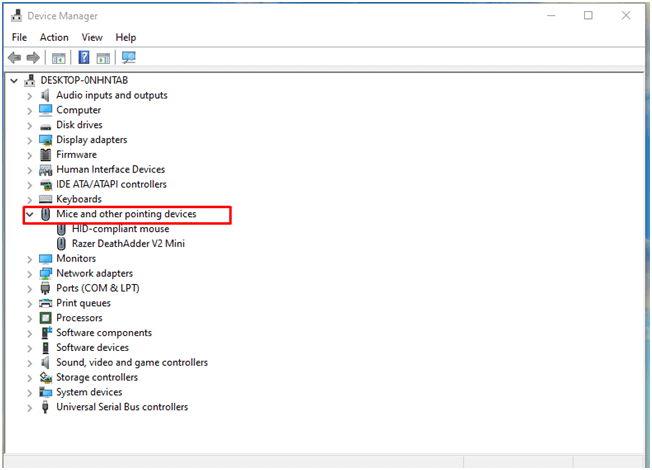The image size is (652, 470).
Task: Select the Print queues label
Action: tap(84, 303)
